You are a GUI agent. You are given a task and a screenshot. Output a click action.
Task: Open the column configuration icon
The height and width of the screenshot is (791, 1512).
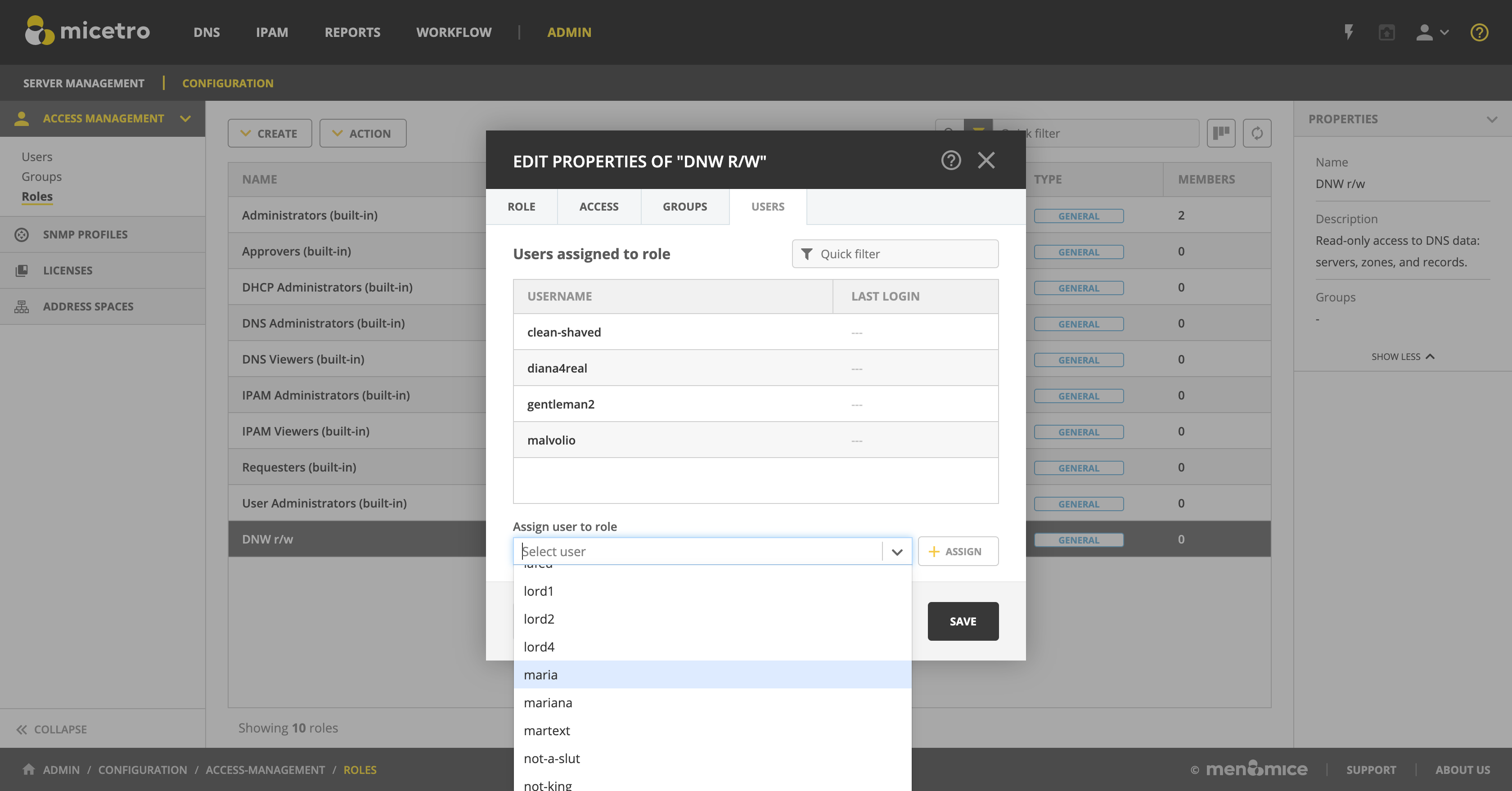click(x=1221, y=133)
